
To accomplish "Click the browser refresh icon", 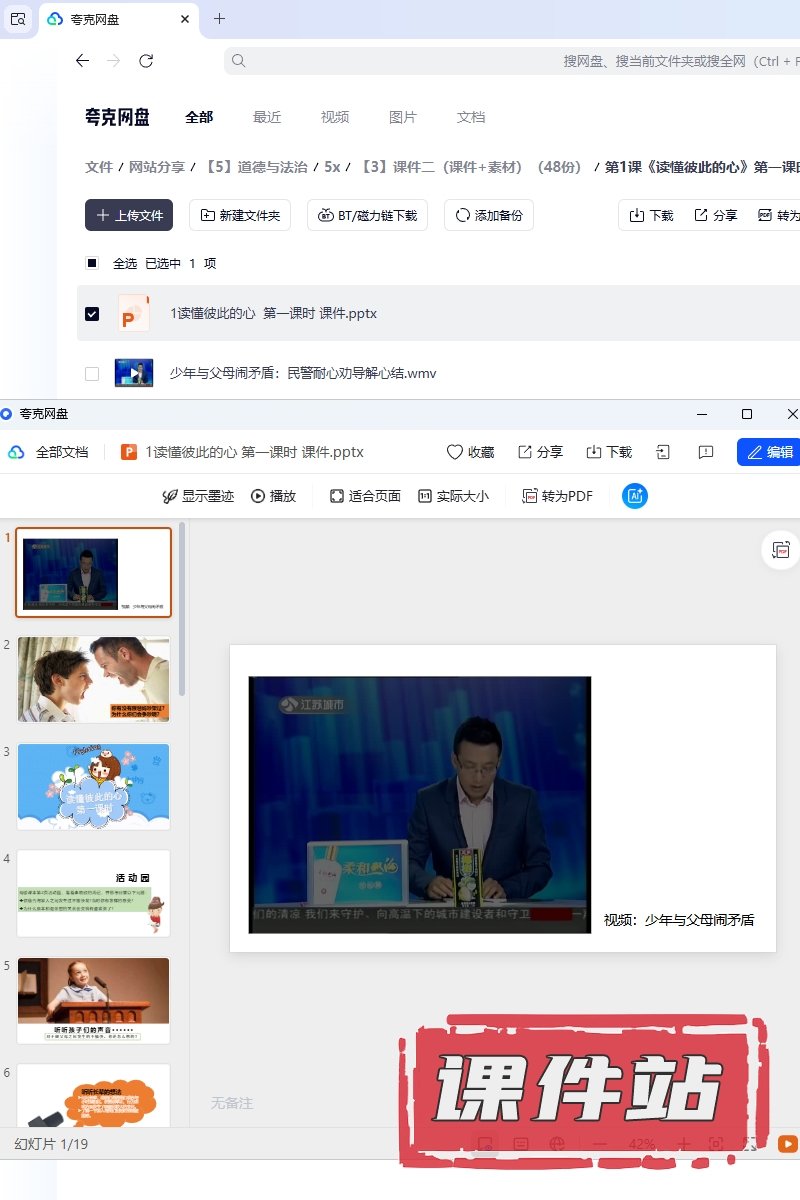I will pos(146,61).
